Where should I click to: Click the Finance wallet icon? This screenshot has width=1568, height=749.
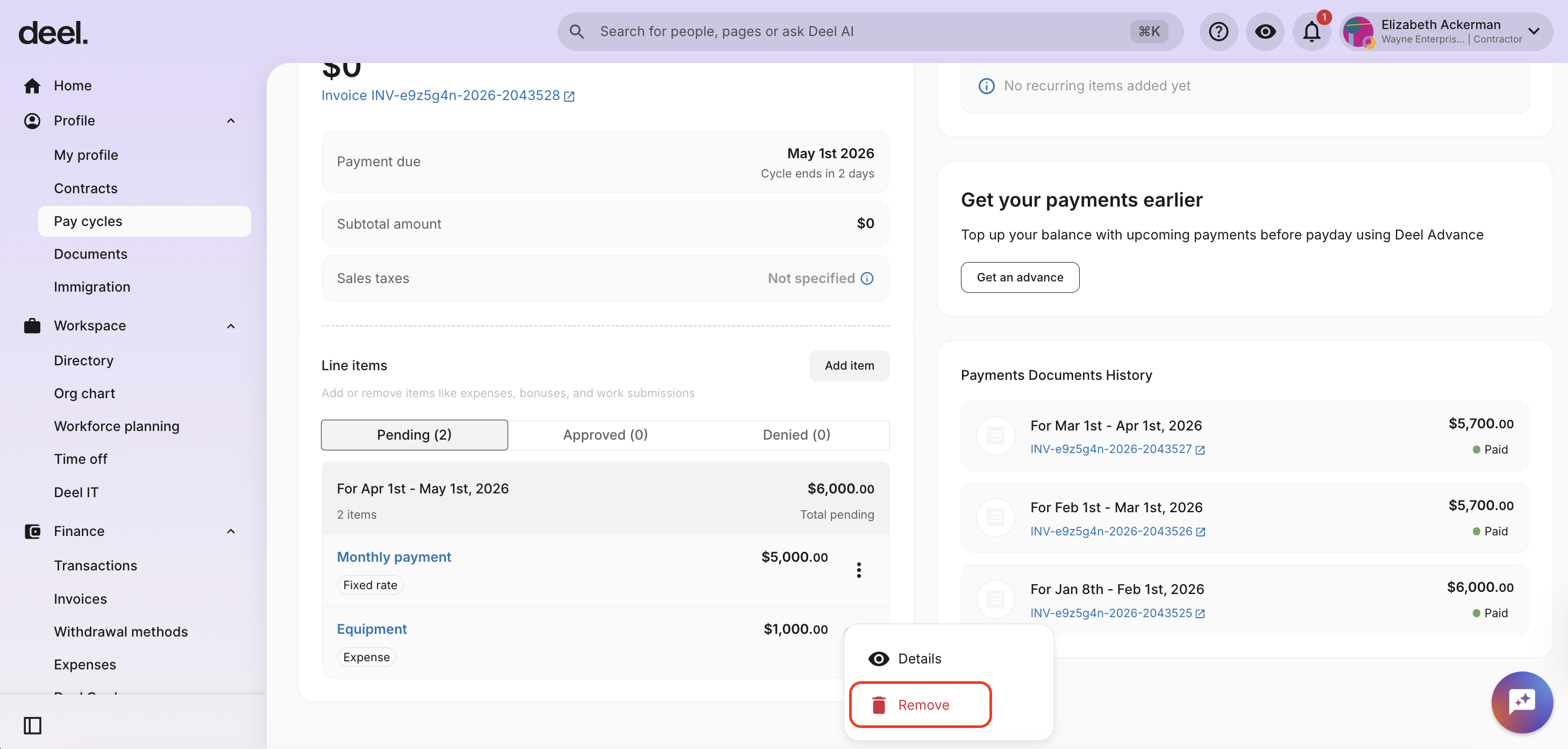coord(32,531)
